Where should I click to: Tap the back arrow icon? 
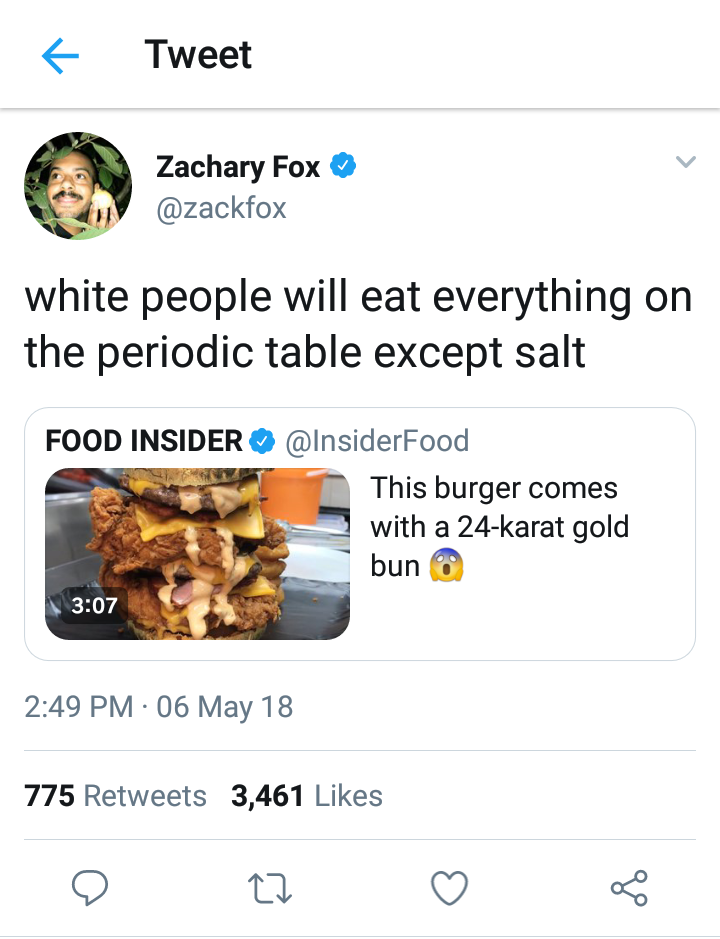[60, 56]
